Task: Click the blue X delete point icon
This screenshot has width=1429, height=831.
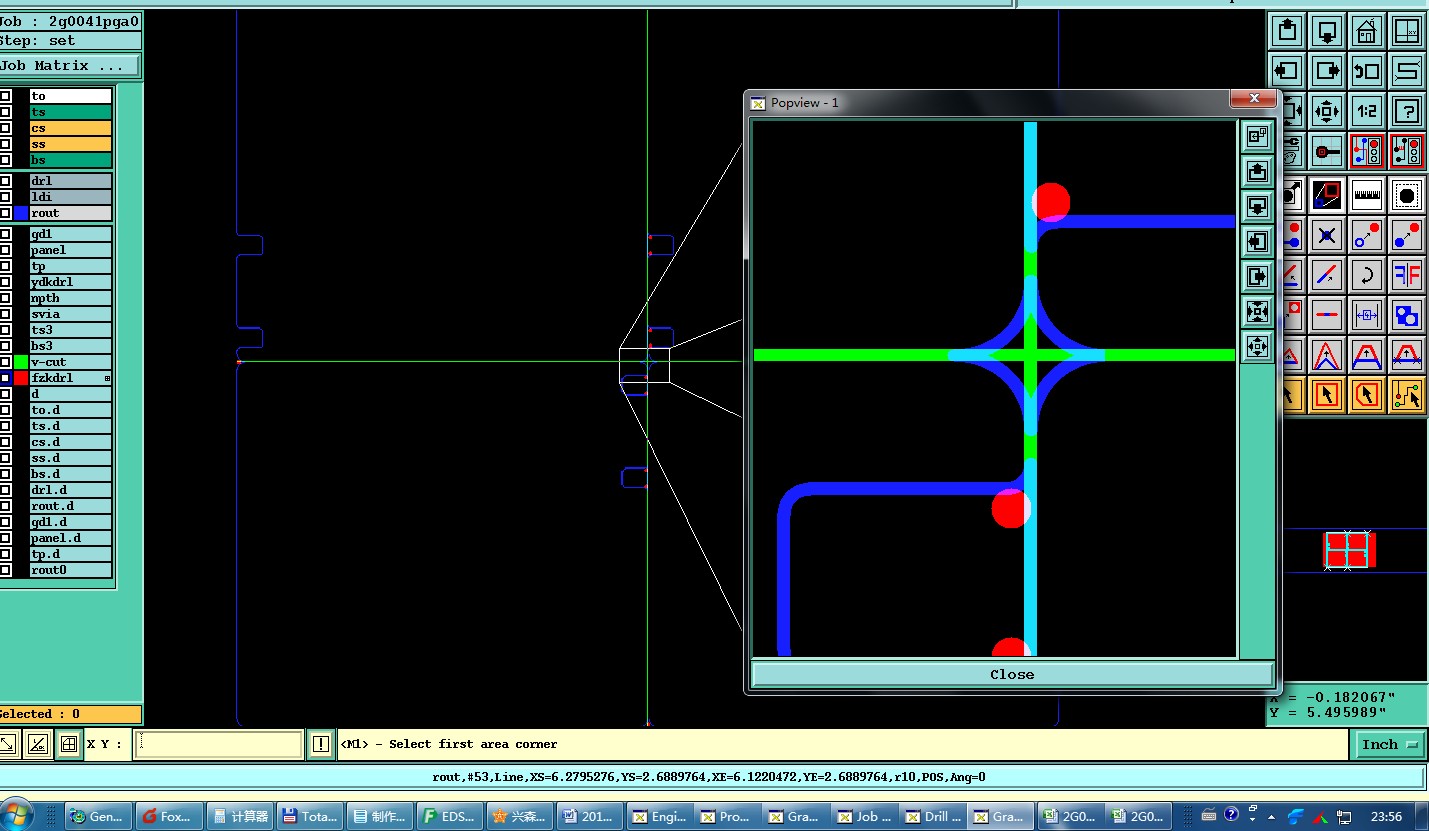Action: [1327, 236]
